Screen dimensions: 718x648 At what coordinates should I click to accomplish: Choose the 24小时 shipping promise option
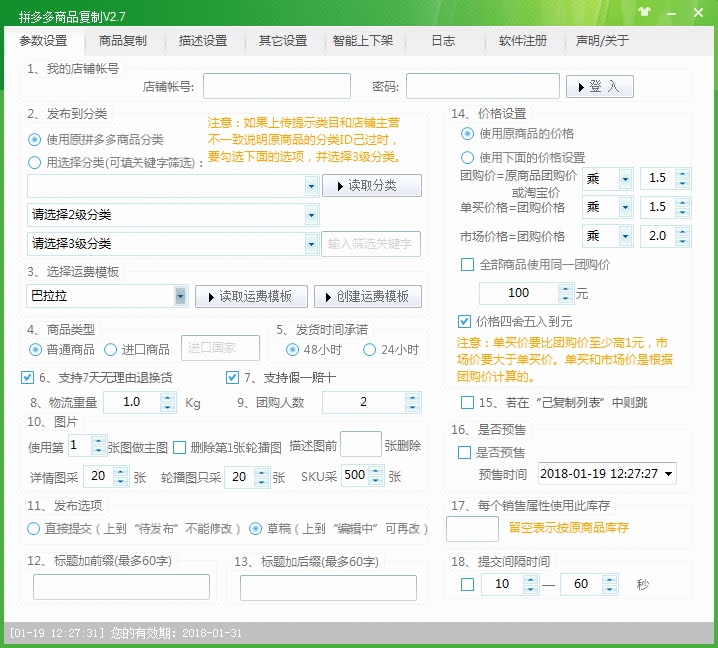[x=370, y=349]
